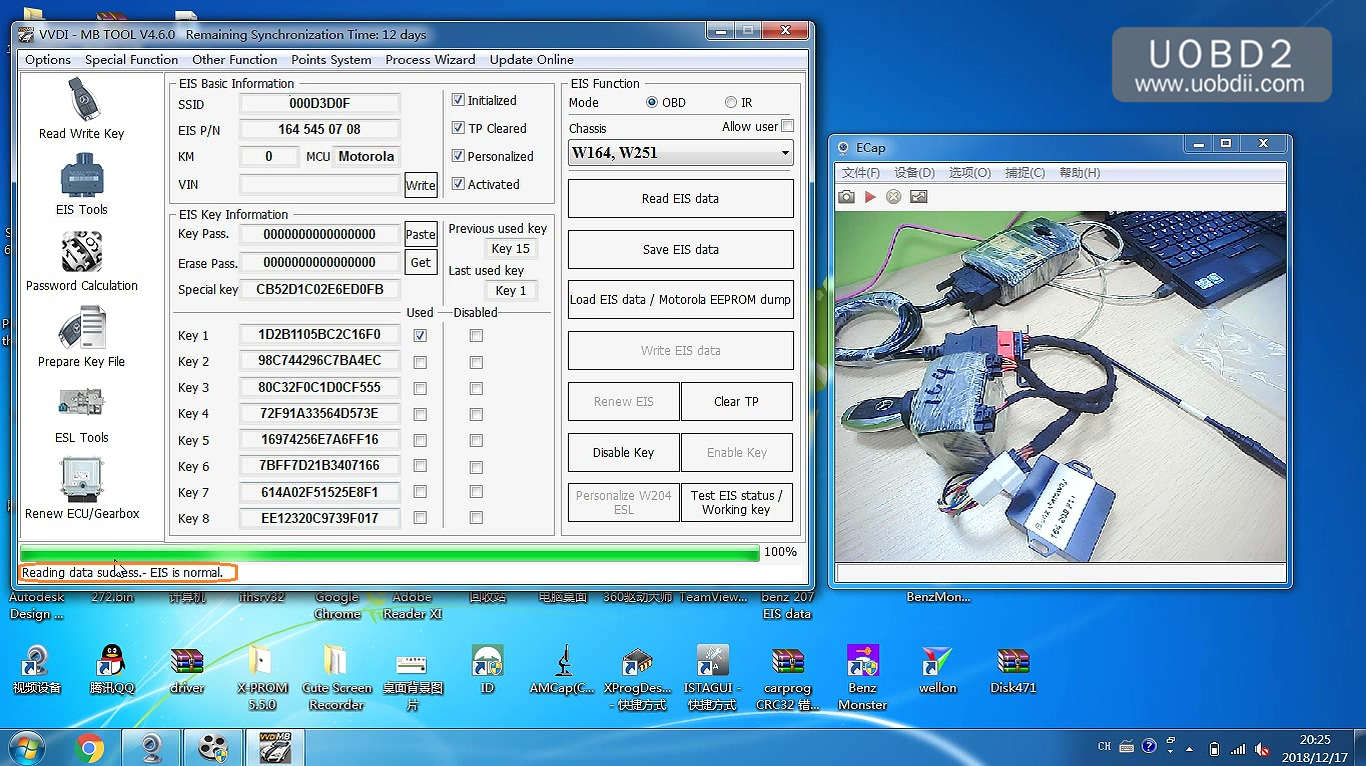Select the IR mode radio button
Image resolution: width=1366 pixels, height=766 pixels.
tap(731, 102)
